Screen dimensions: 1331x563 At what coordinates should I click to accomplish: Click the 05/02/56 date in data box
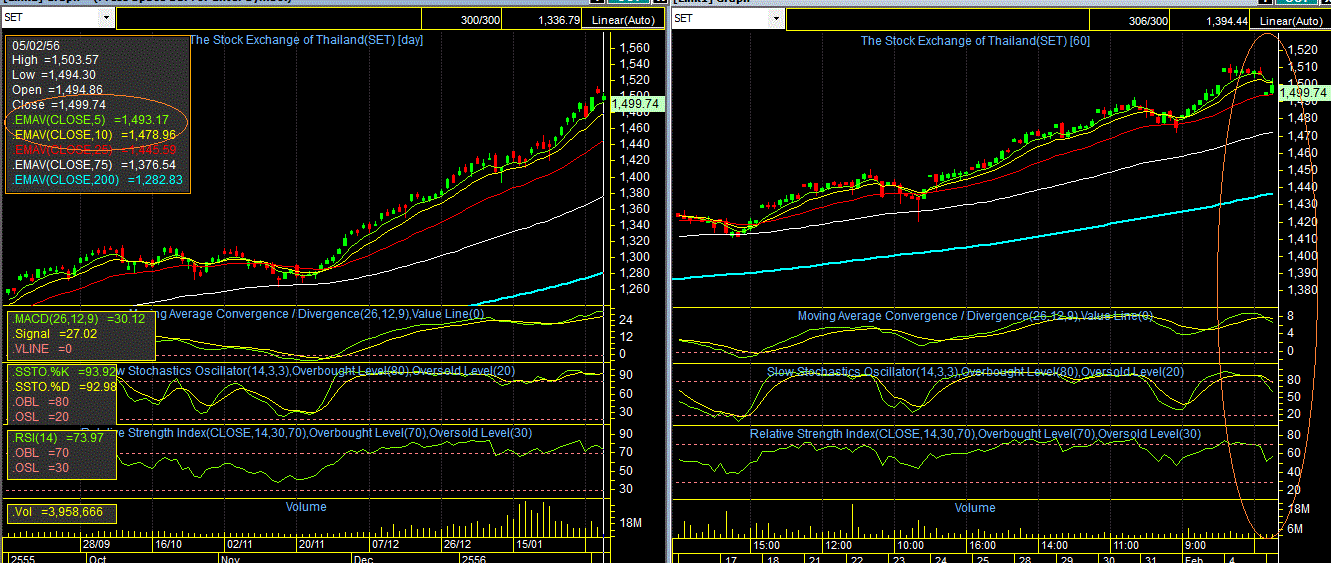[35, 45]
